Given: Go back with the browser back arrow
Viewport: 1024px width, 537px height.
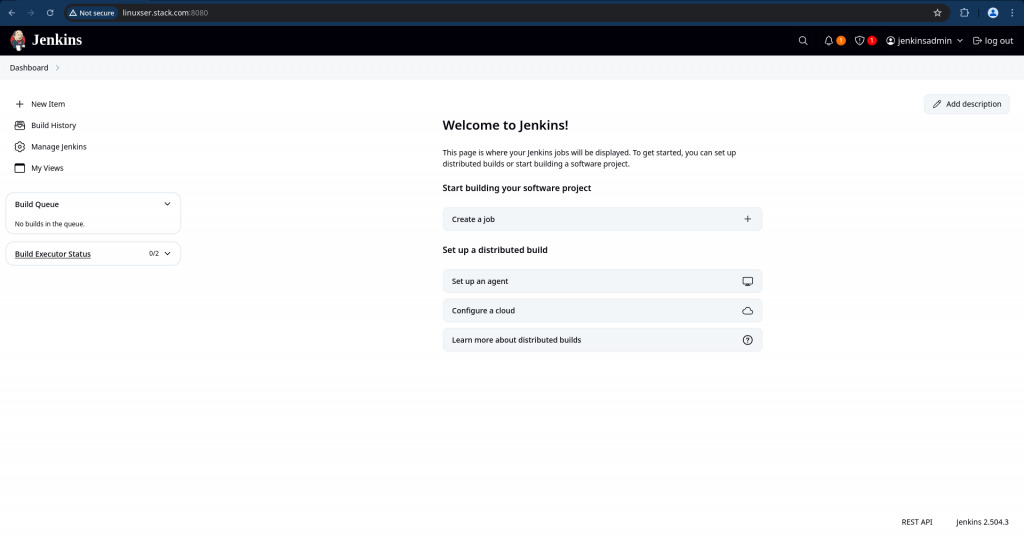Looking at the screenshot, I should click(x=12, y=12).
